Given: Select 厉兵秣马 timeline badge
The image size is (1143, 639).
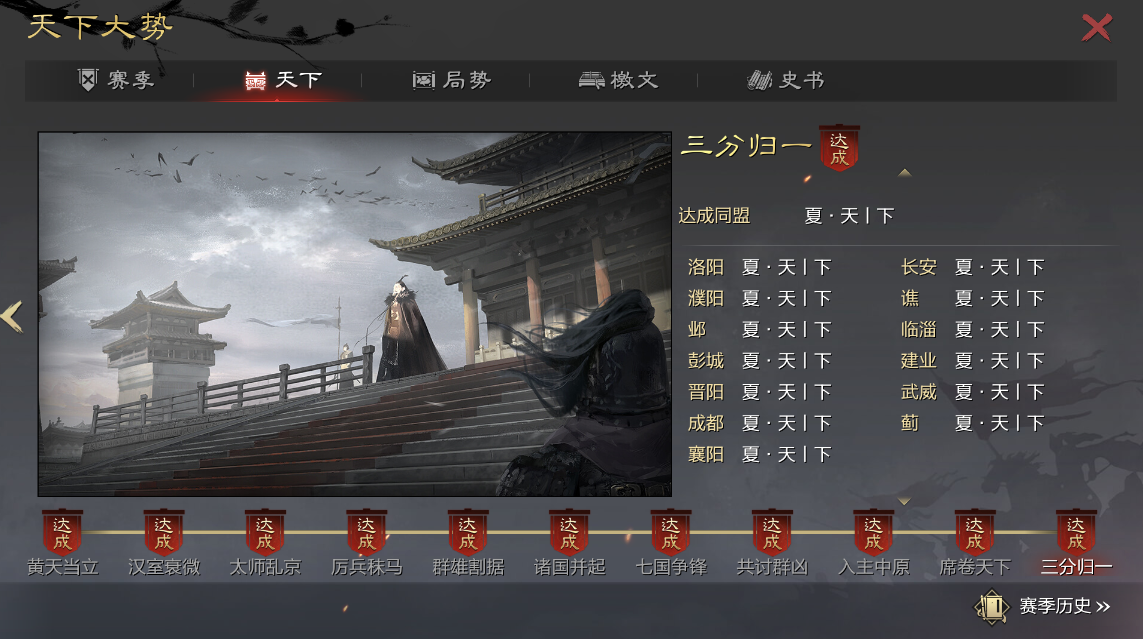Looking at the screenshot, I should point(366,532).
